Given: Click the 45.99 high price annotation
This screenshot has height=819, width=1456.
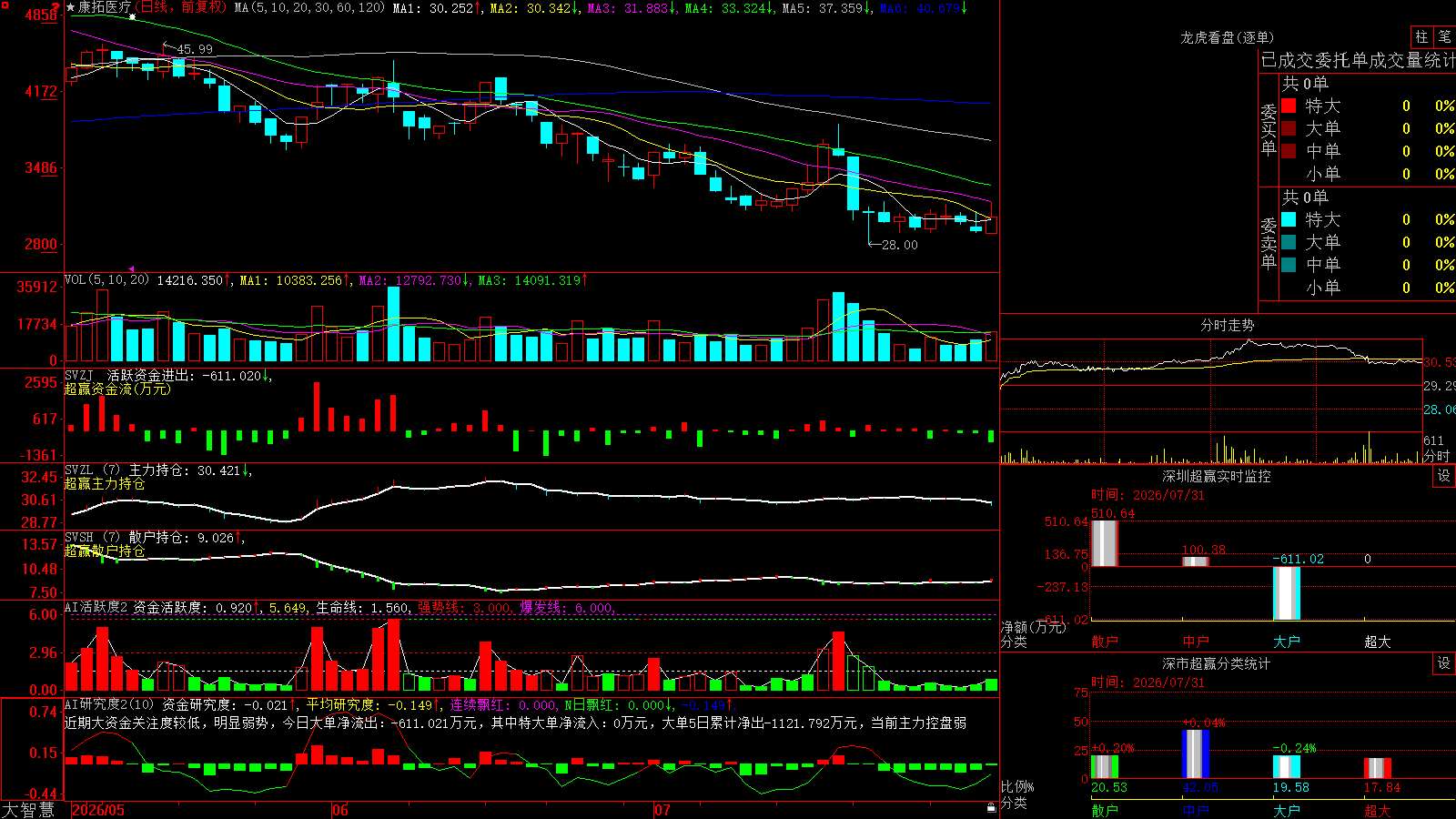Looking at the screenshot, I should [194, 49].
